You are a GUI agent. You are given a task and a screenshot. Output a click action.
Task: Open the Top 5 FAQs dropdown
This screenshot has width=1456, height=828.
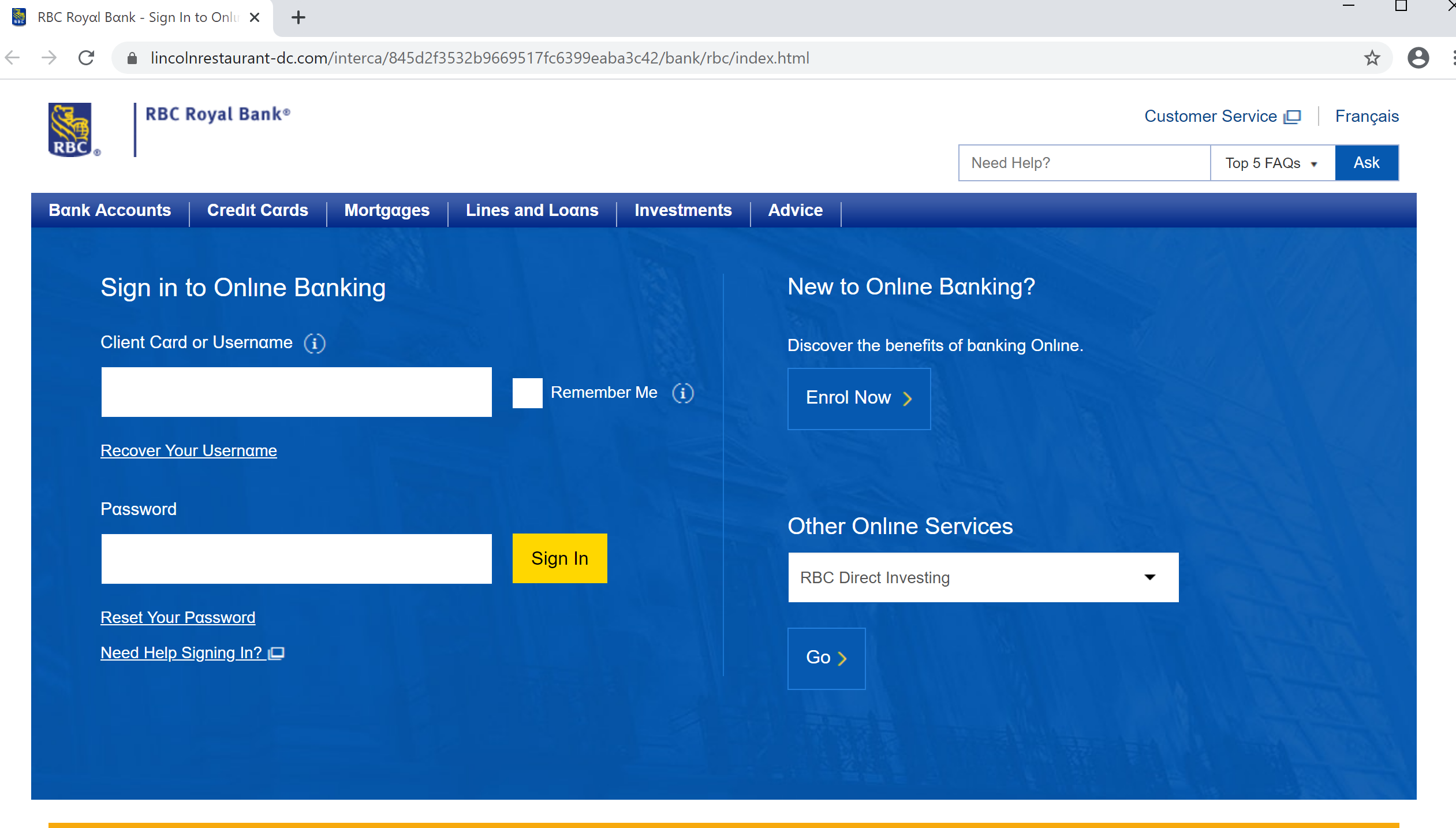click(x=1272, y=163)
